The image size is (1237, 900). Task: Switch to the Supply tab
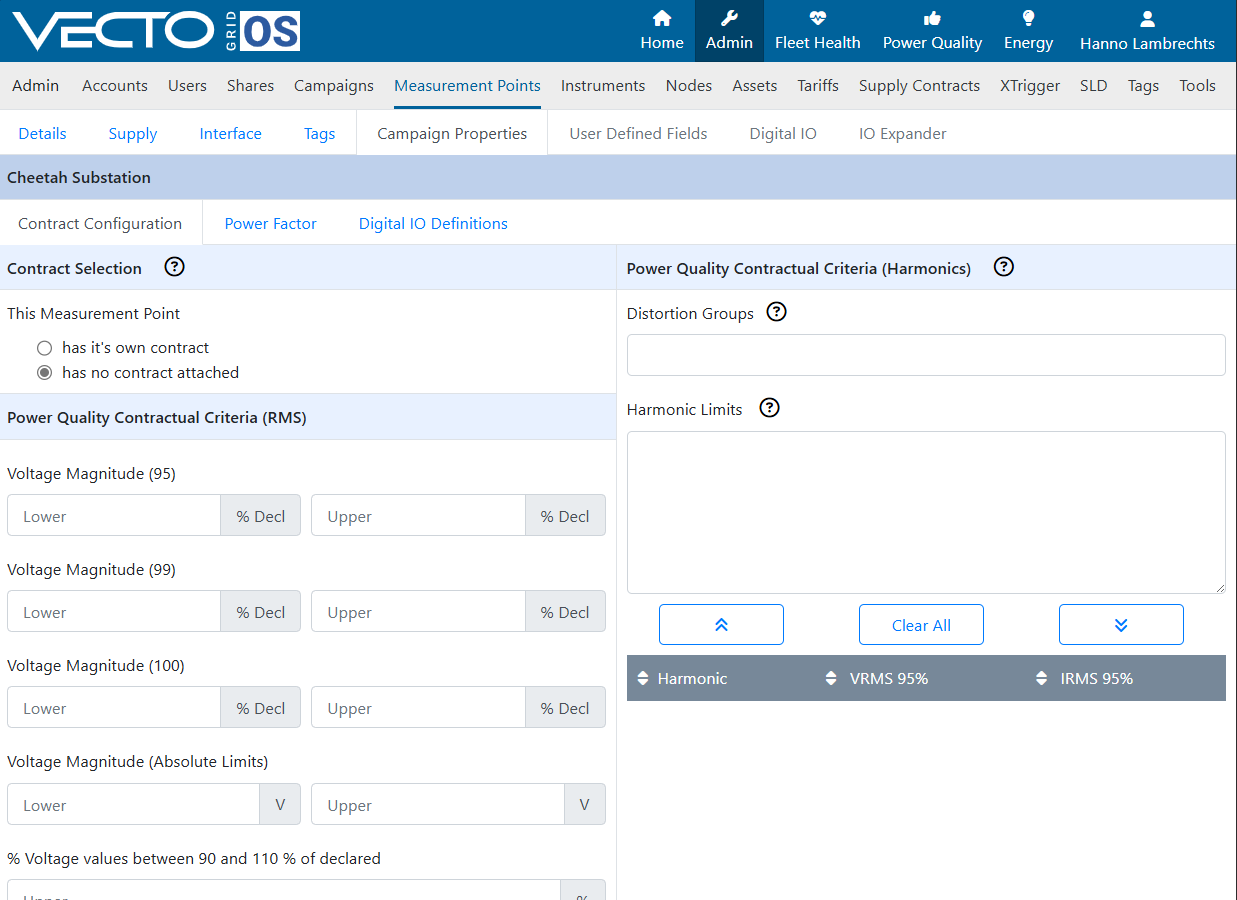(x=133, y=133)
